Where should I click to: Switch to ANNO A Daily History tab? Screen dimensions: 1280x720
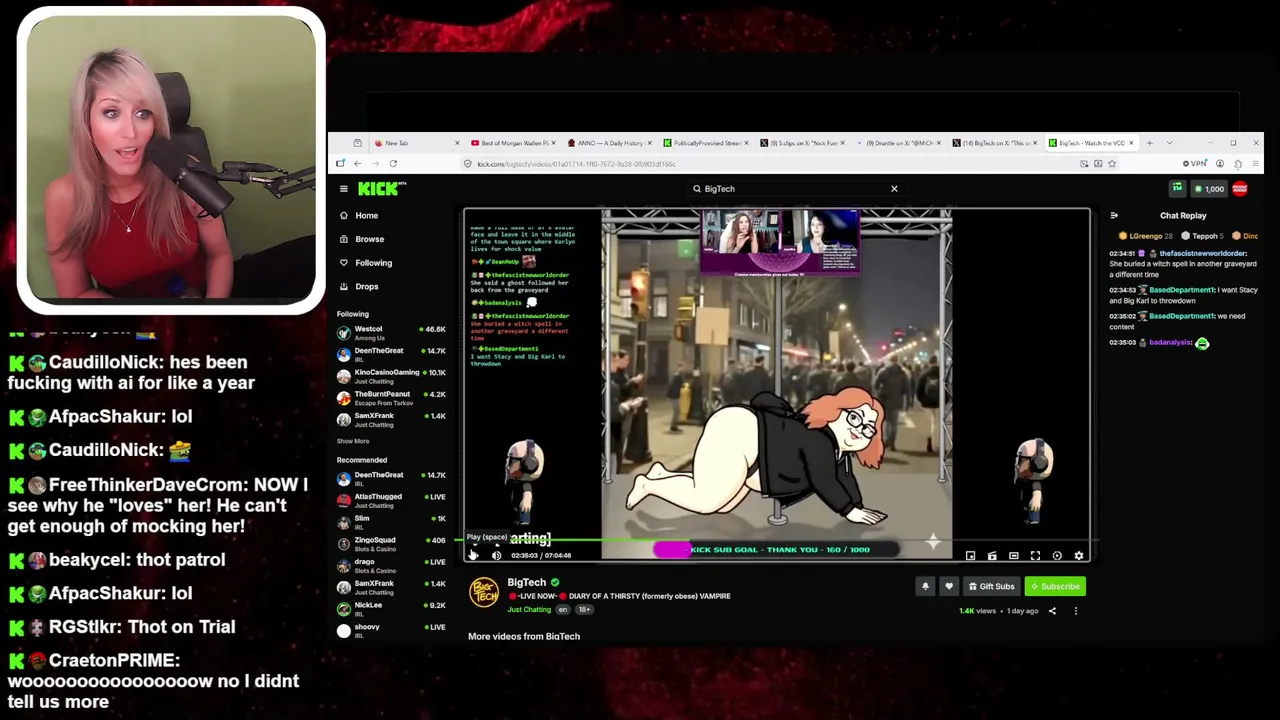coord(610,143)
